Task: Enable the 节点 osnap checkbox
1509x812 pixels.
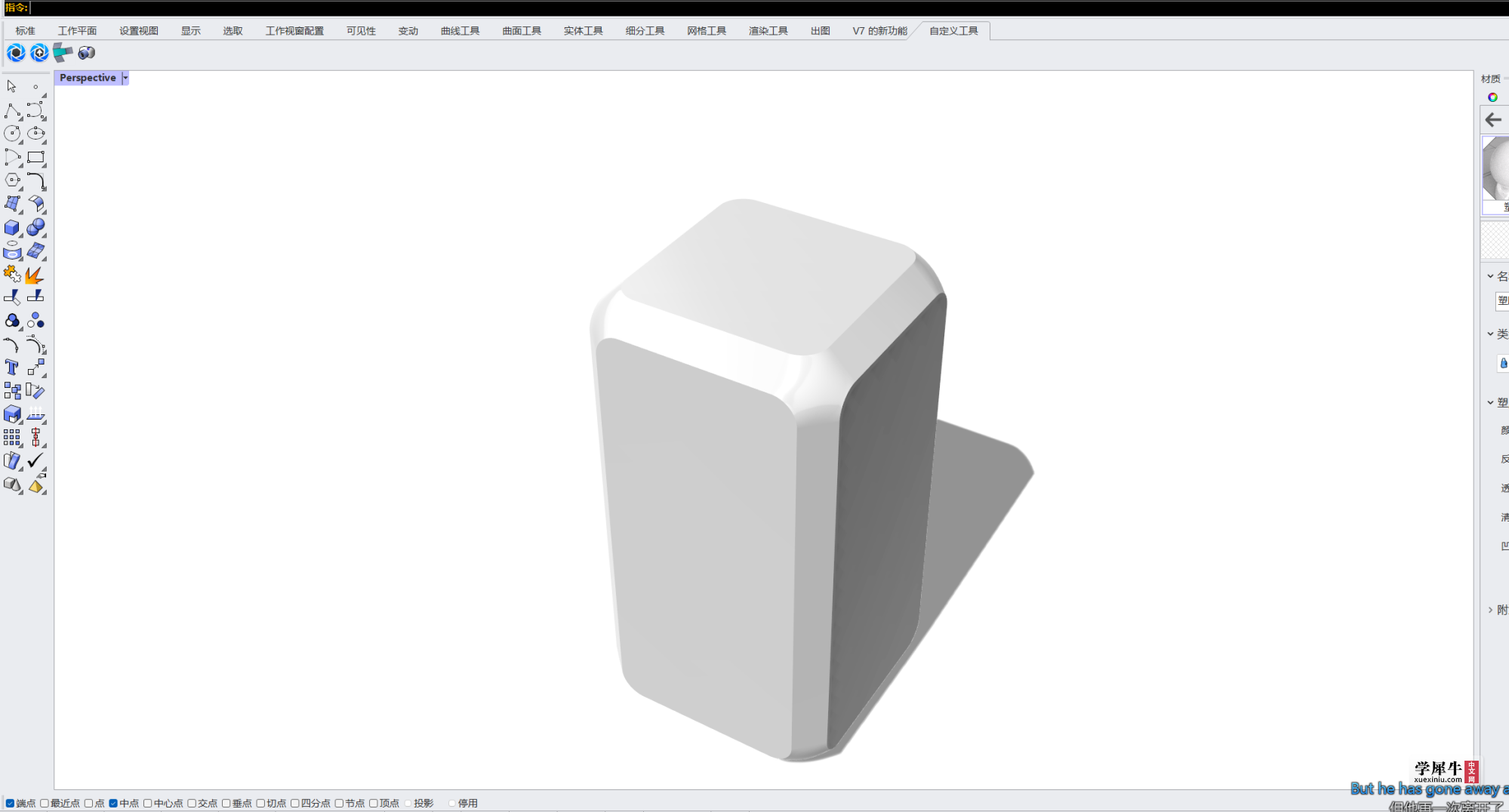Action: 339,803
